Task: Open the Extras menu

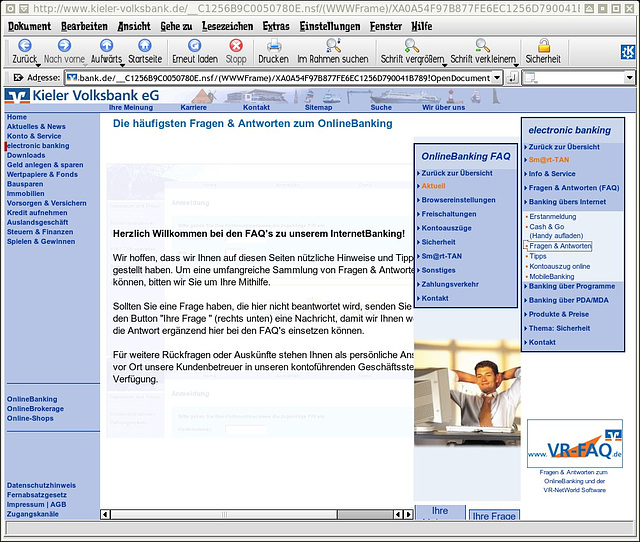Action: coord(276,27)
